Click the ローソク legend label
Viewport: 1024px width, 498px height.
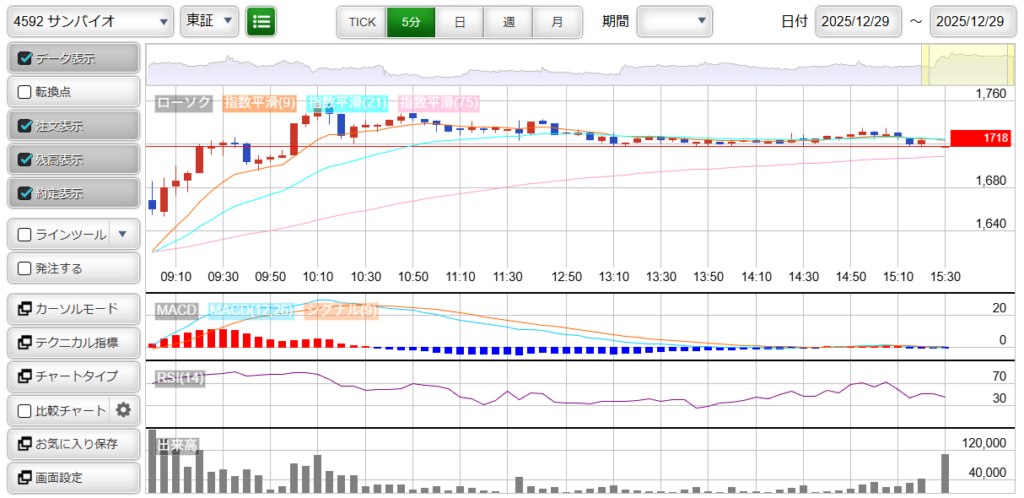click(184, 102)
